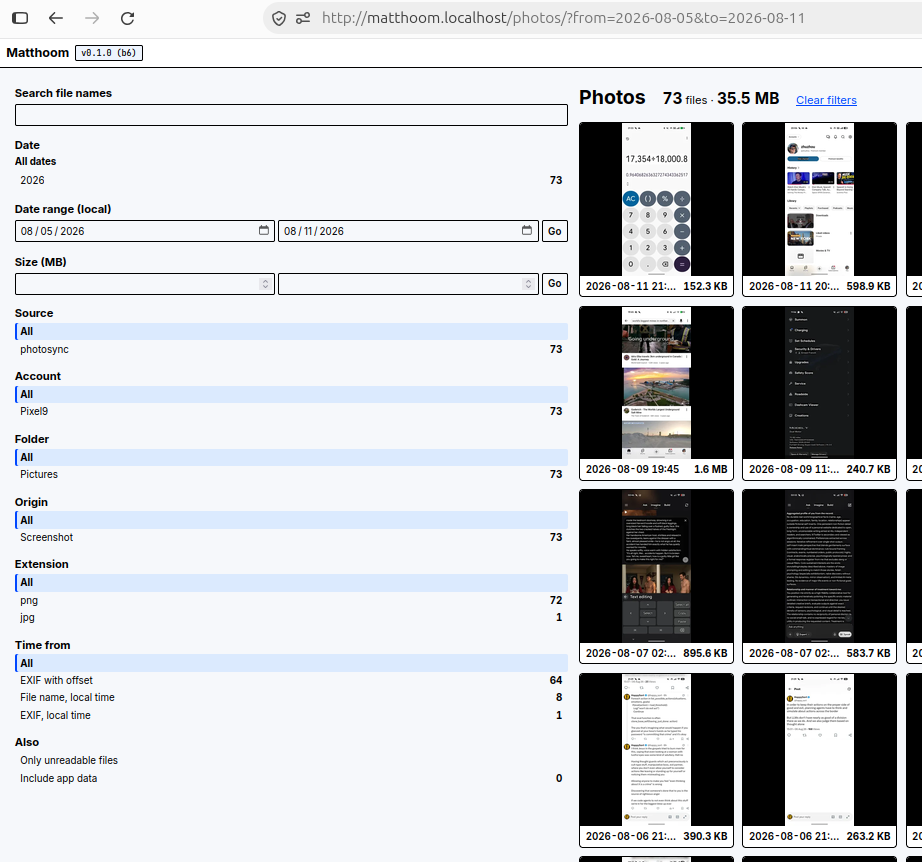The image size is (922, 862).
Task: Click the photosync count 73
Action: click(556, 349)
